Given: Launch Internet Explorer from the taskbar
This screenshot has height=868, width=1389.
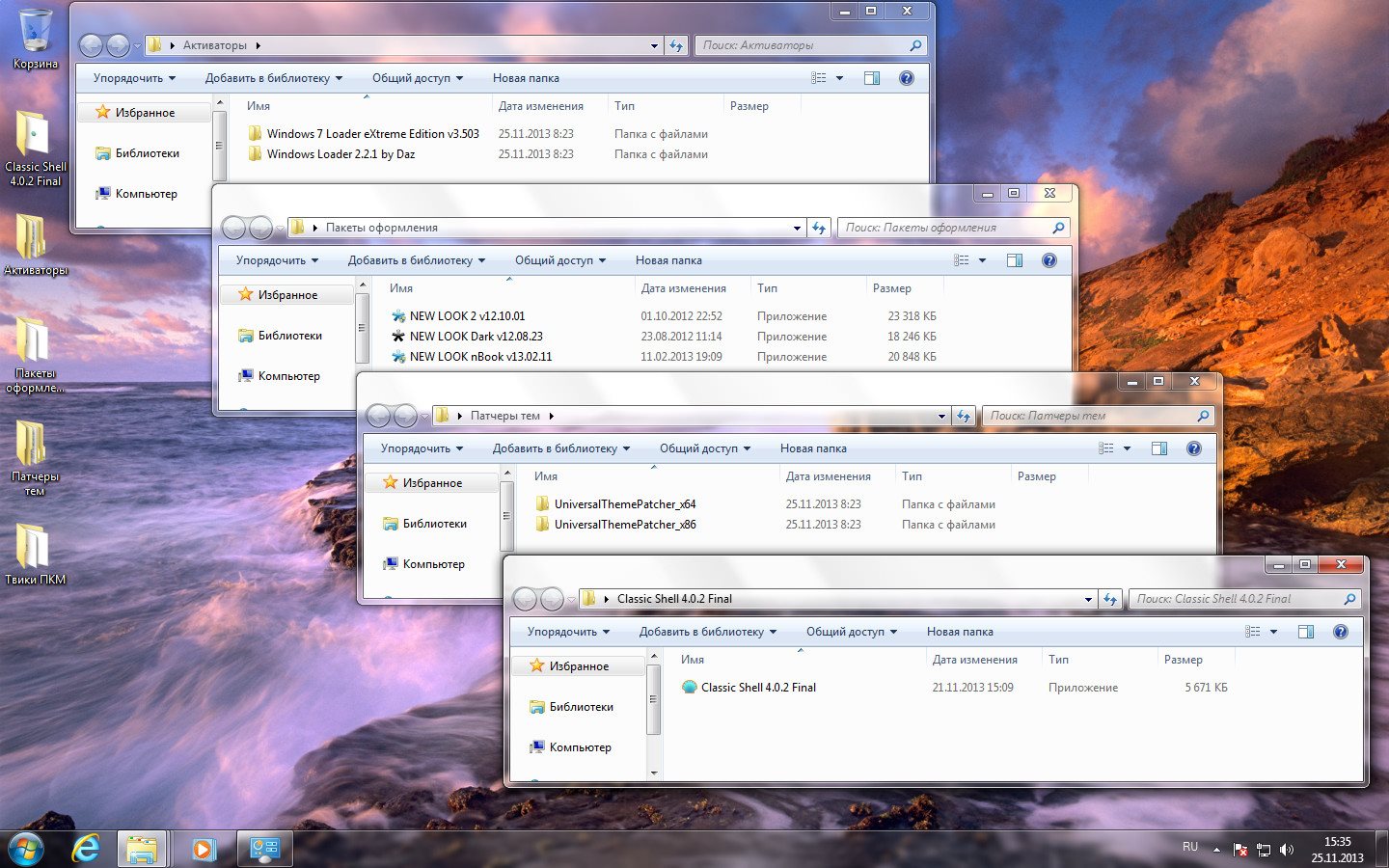Looking at the screenshot, I should point(86,849).
